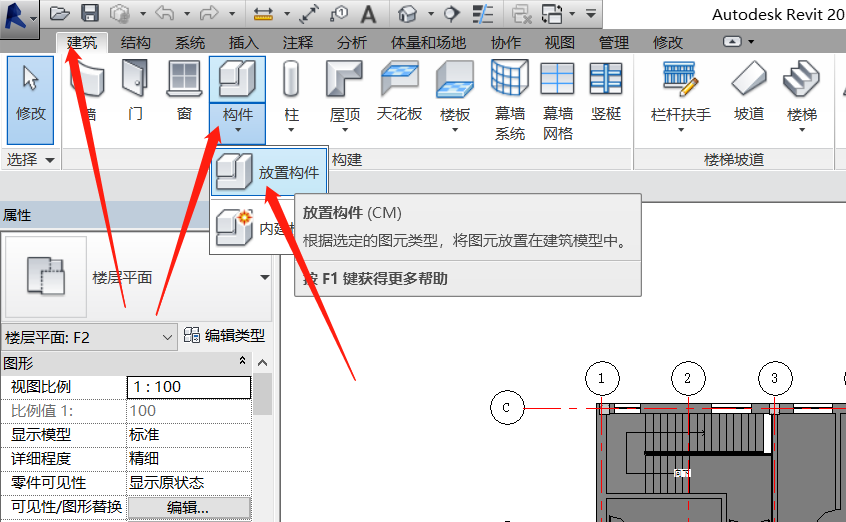Open the Railing tool dropdown
846x522 pixels.
tap(680, 130)
